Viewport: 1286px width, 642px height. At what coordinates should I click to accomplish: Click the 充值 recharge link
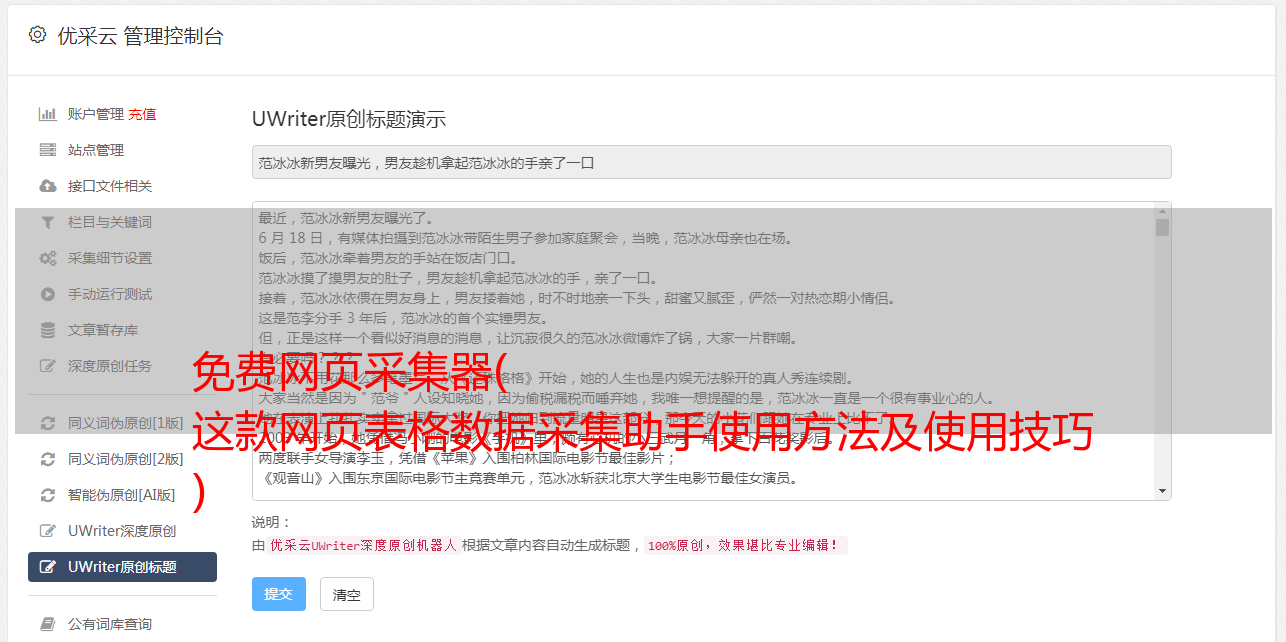(x=142, y=114)
